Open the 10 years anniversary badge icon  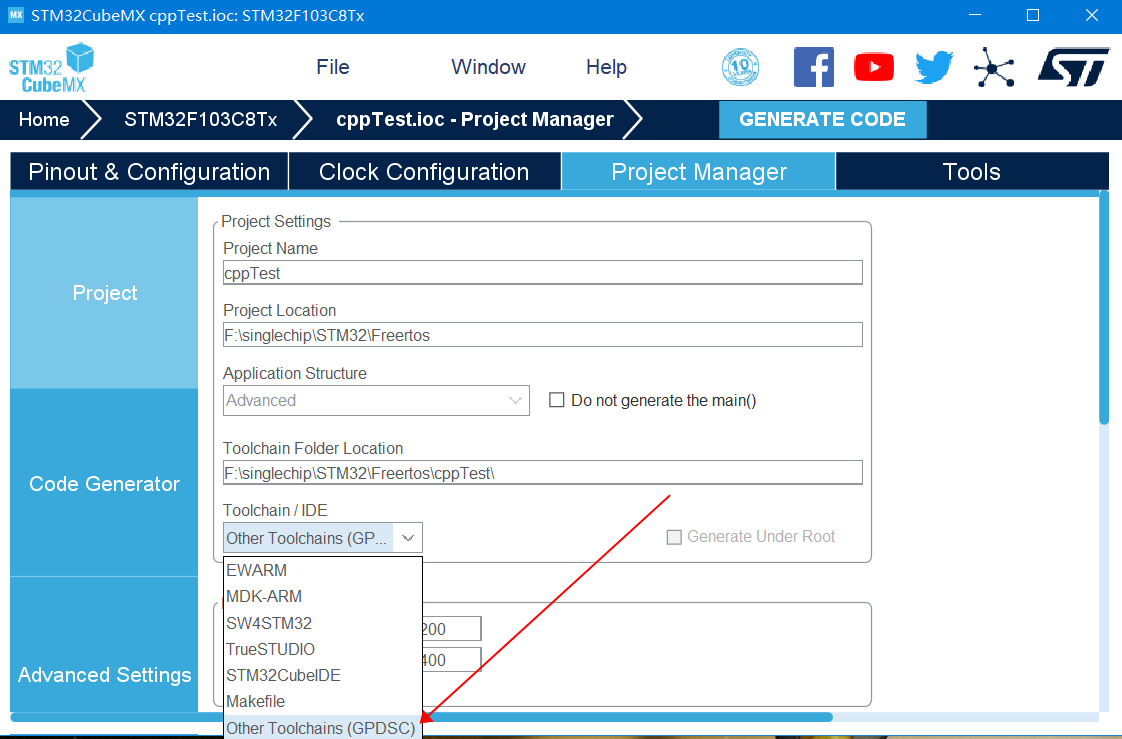pyautogui.click(x=740, y=67)
